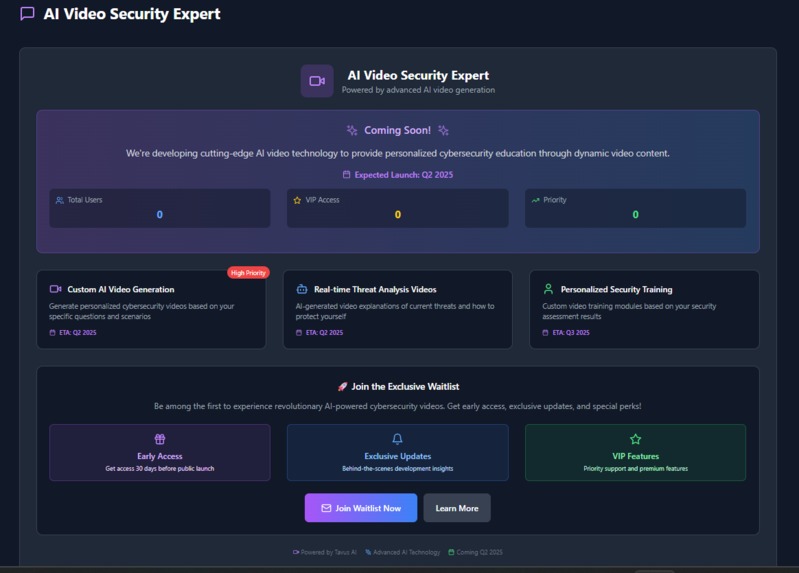This screenshot has width=799, height=573.
Task: Click the chat bubble icon in page header
Action: point(27,14)
